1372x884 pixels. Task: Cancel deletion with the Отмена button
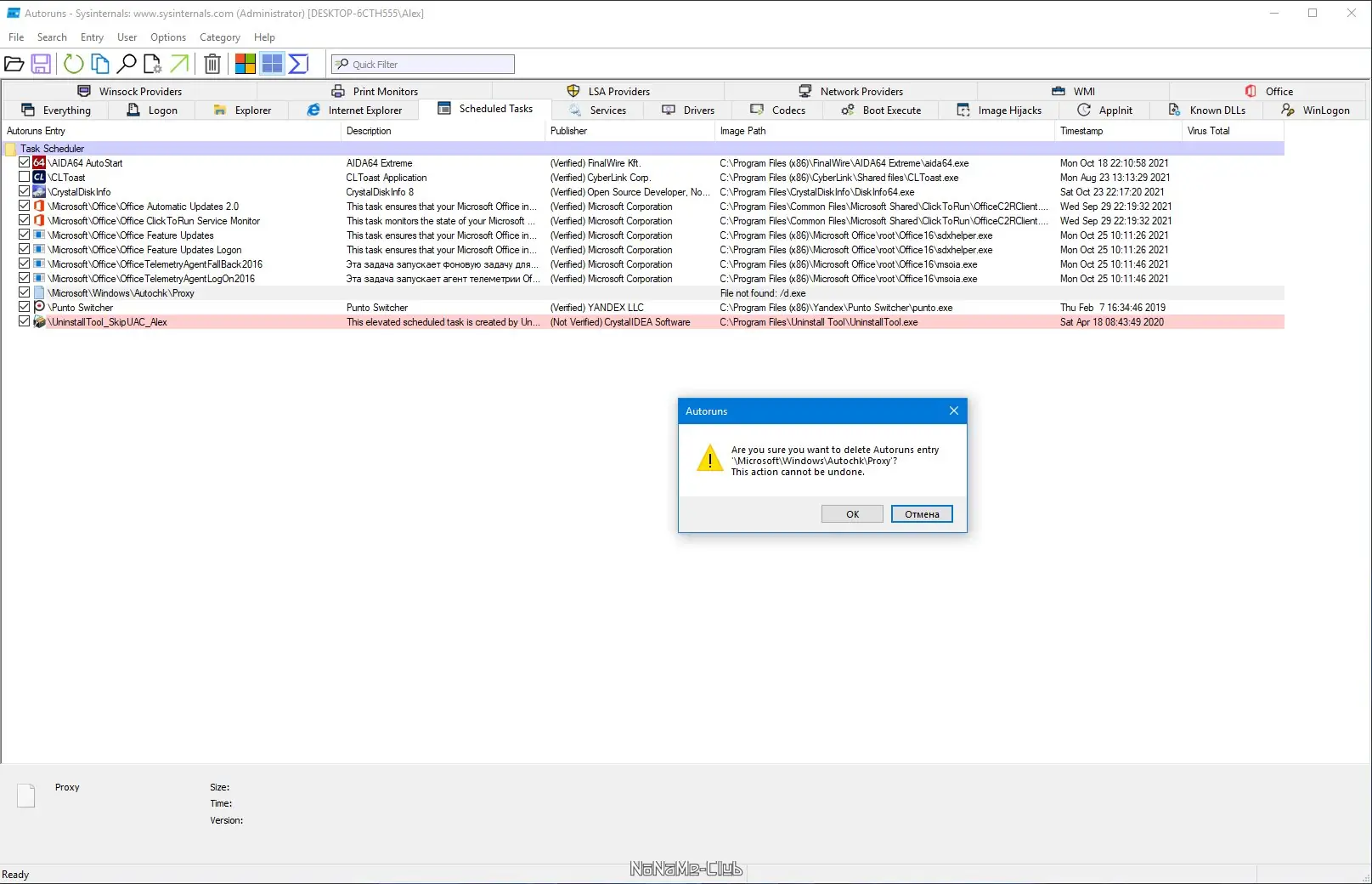[x=922, y=514]
